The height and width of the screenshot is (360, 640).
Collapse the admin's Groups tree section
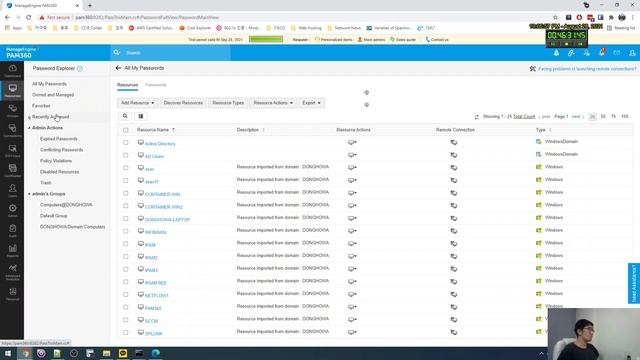29,194
